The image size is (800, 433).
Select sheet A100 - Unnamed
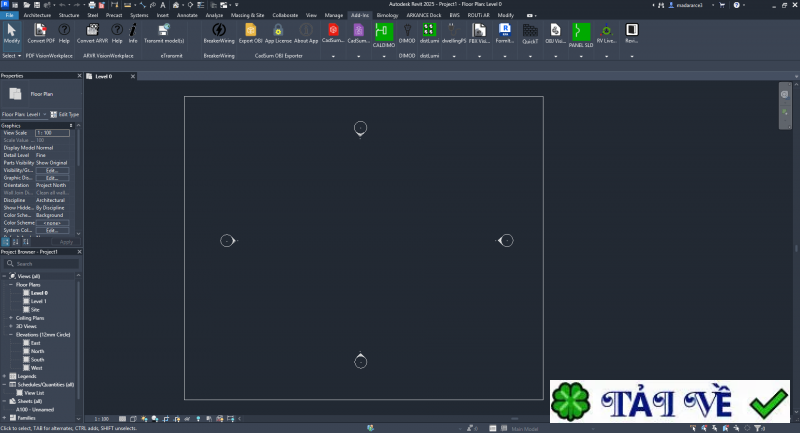point(35,410)
